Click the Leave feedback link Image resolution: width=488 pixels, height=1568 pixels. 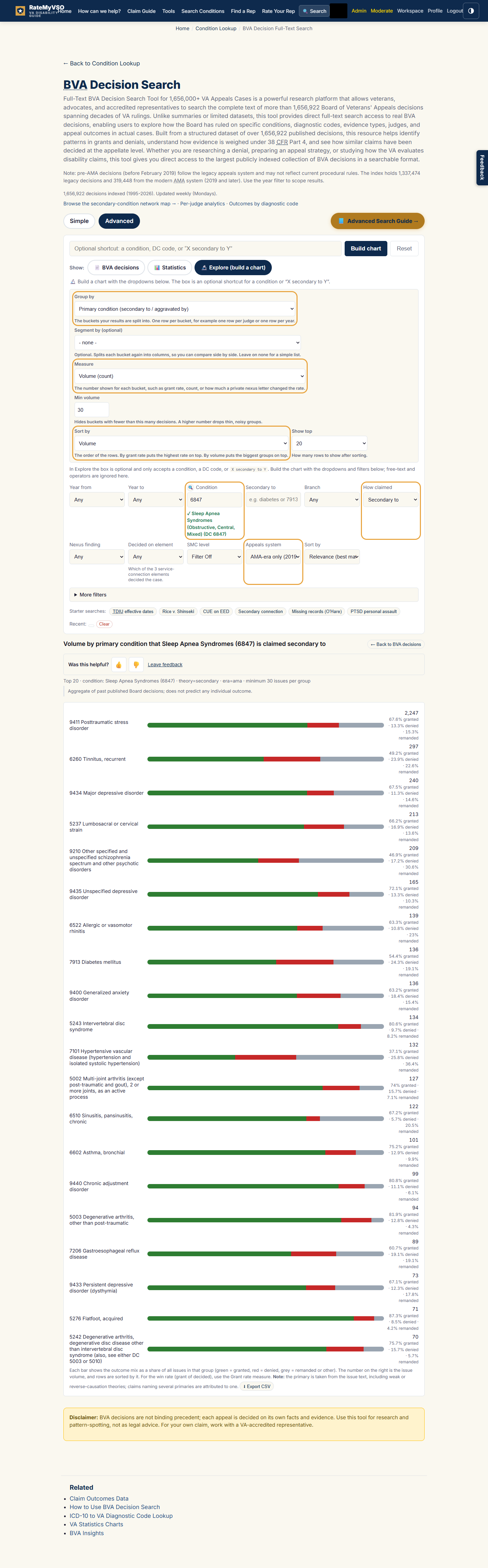(x=165, y=665)
